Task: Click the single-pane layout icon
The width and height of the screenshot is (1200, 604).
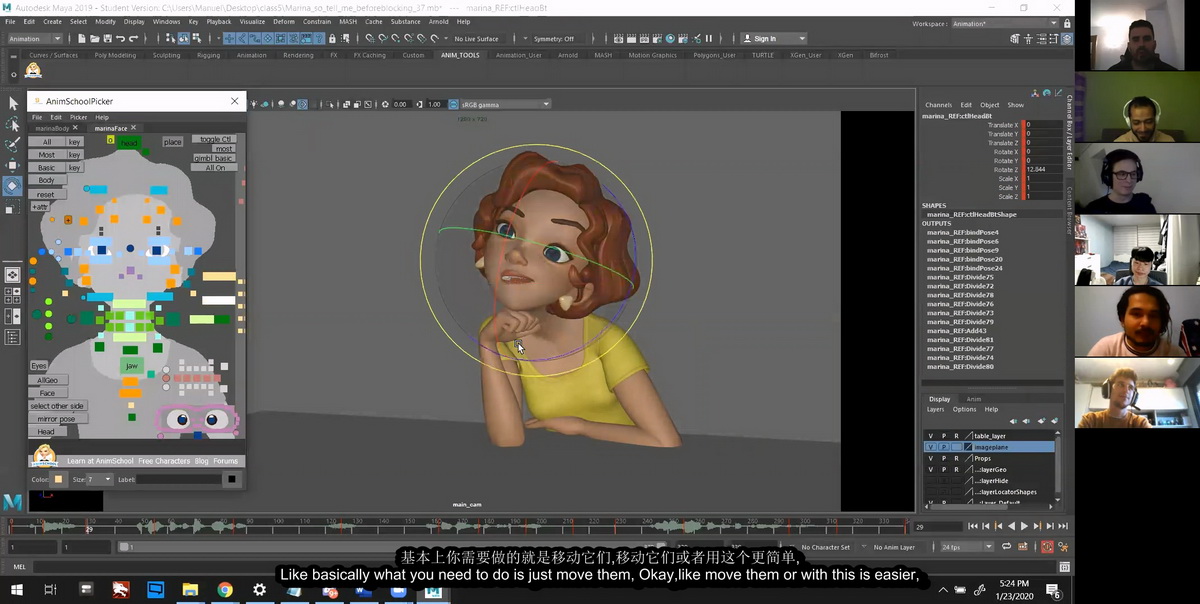Action: 13,274
